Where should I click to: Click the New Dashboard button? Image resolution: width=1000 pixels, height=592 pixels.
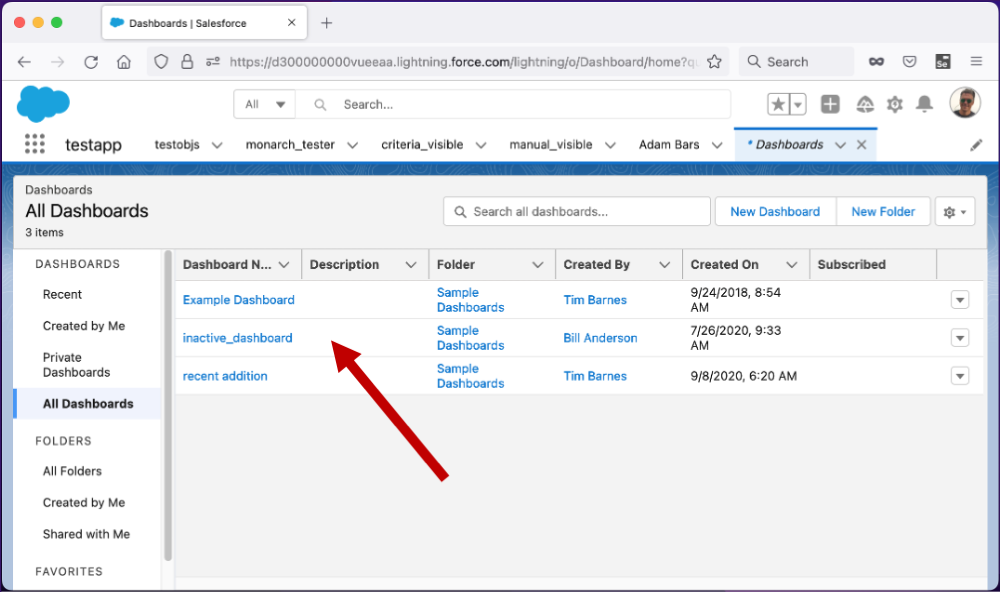pos(775,212)
